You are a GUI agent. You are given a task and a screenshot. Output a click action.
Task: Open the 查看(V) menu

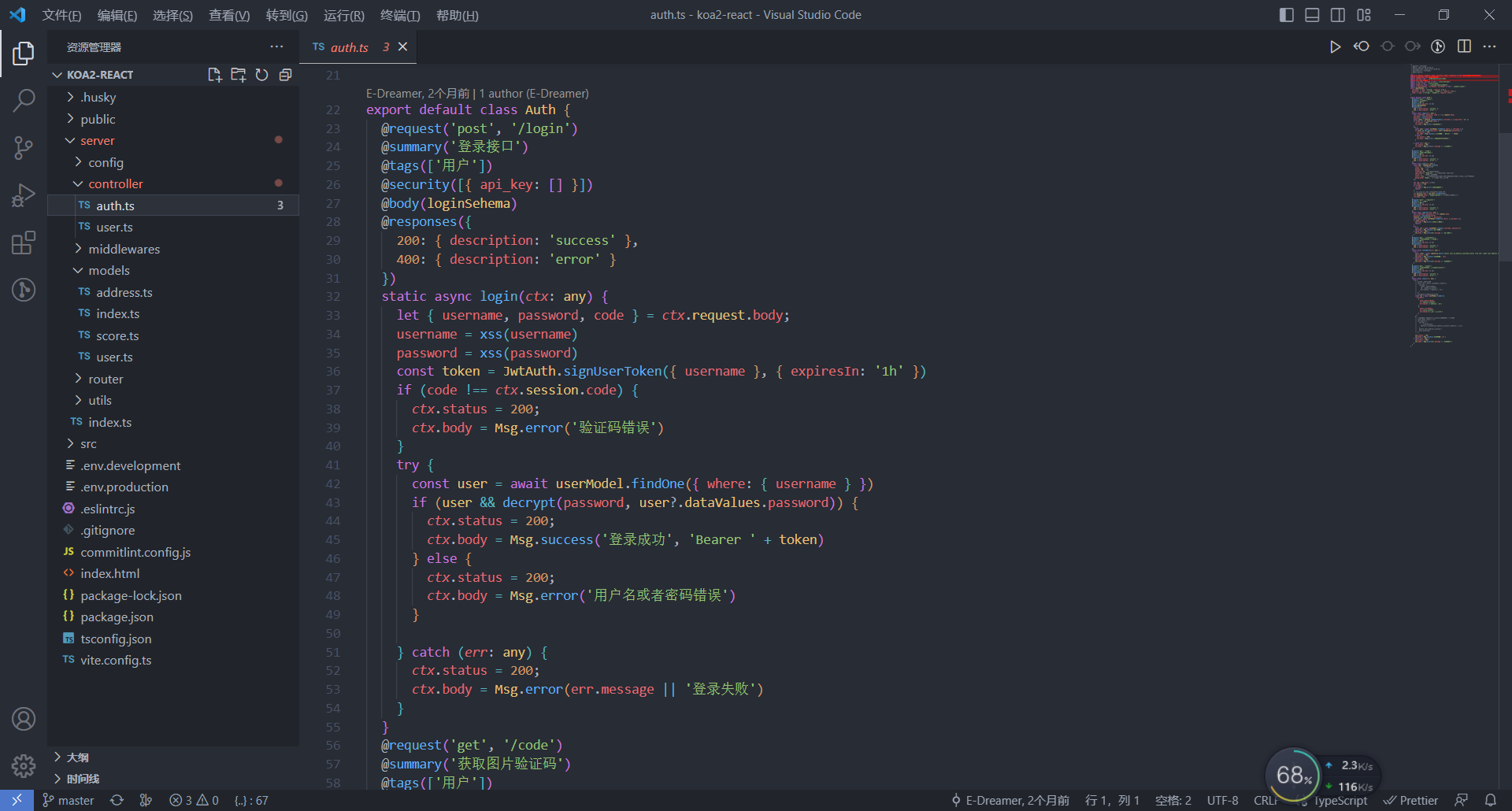click(x=229, y=15)
